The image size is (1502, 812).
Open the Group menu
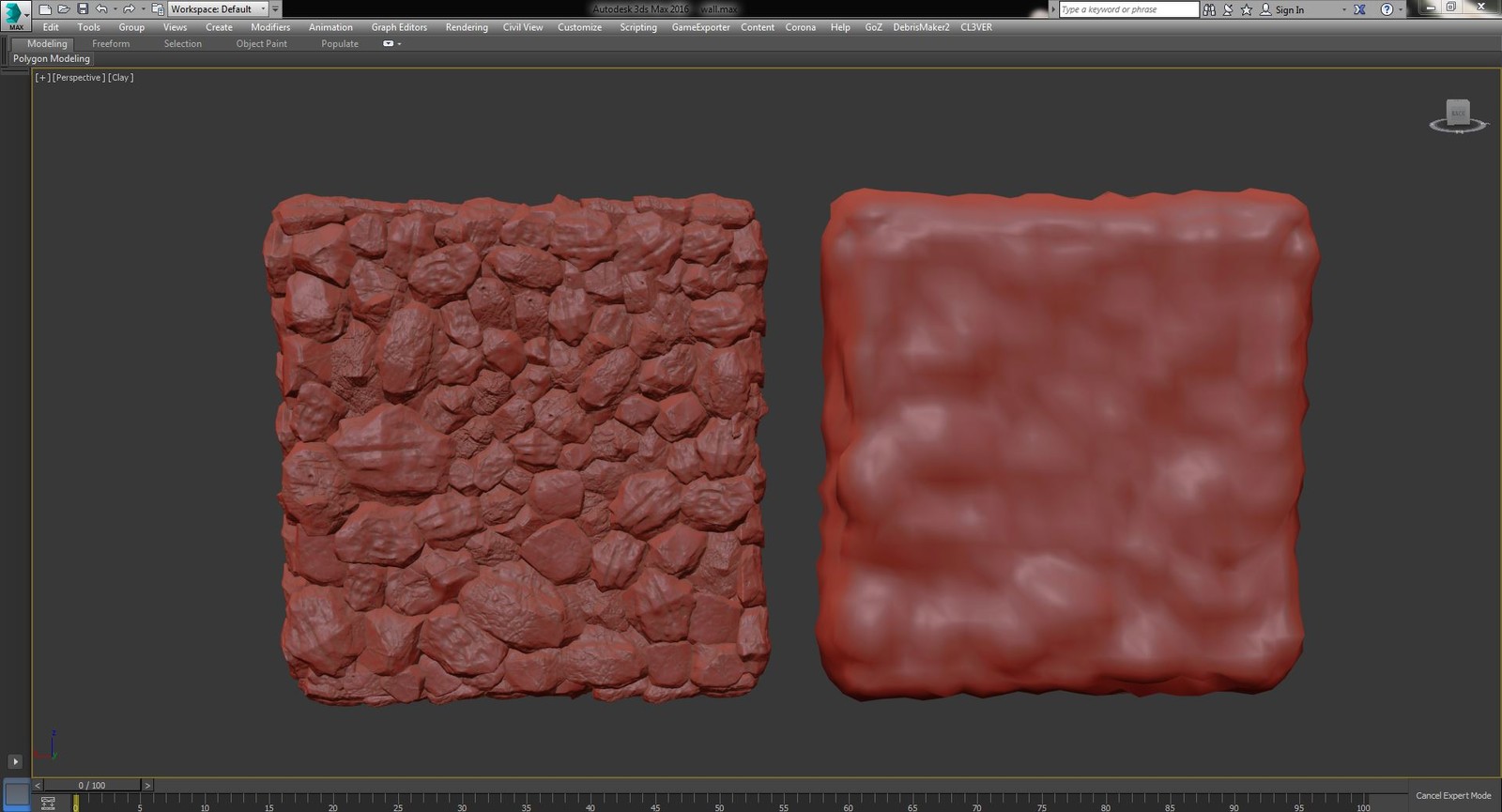(131, 27)
